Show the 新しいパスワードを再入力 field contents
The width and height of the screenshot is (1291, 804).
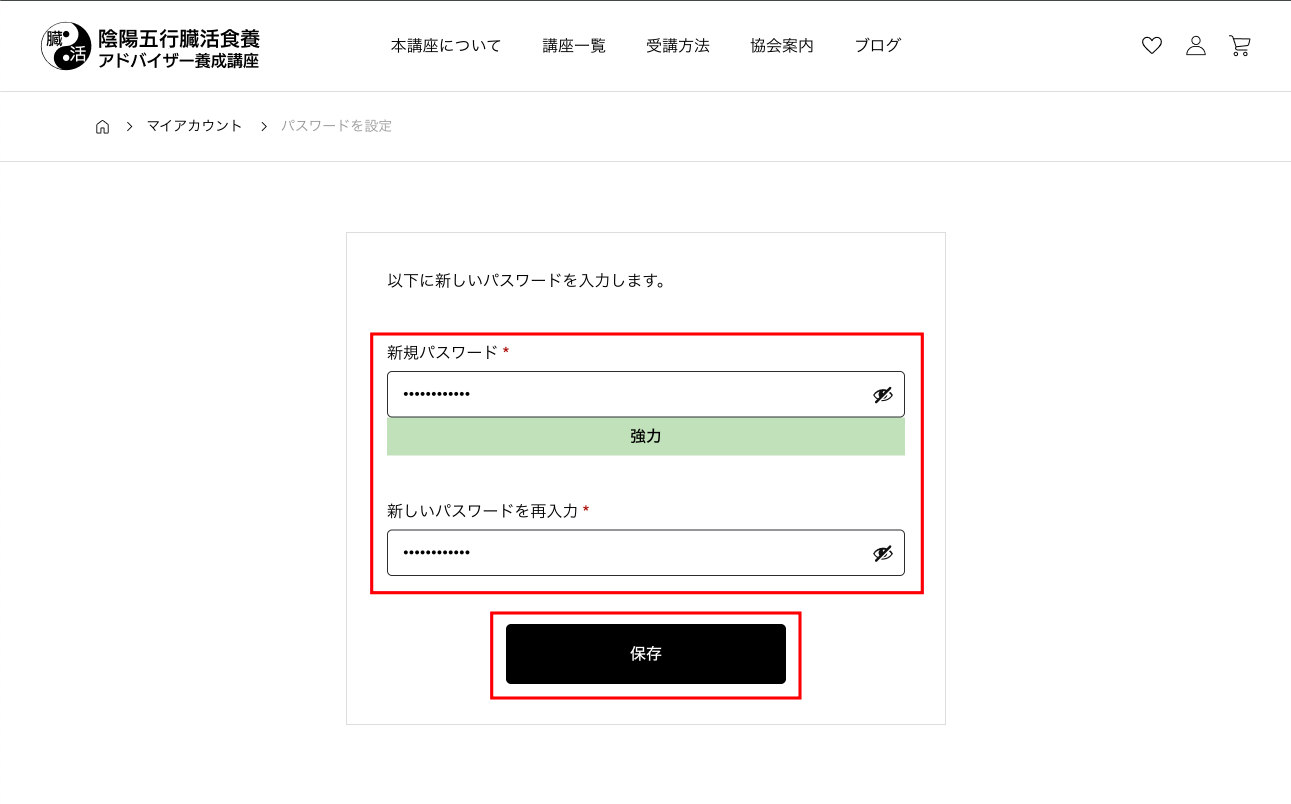tap(882, 553)
